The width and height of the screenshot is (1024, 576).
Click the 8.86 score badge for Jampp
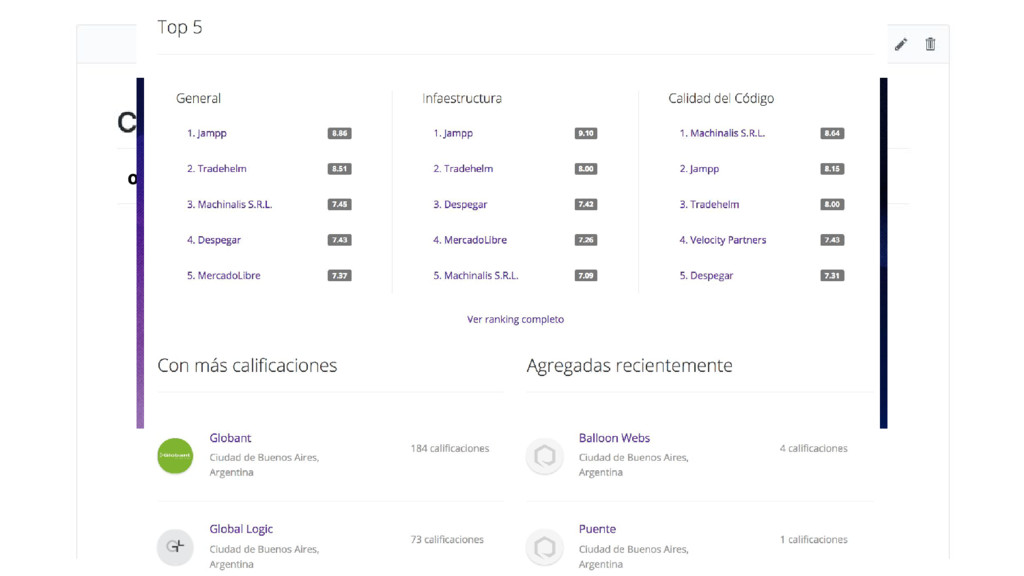coord(340,133)
